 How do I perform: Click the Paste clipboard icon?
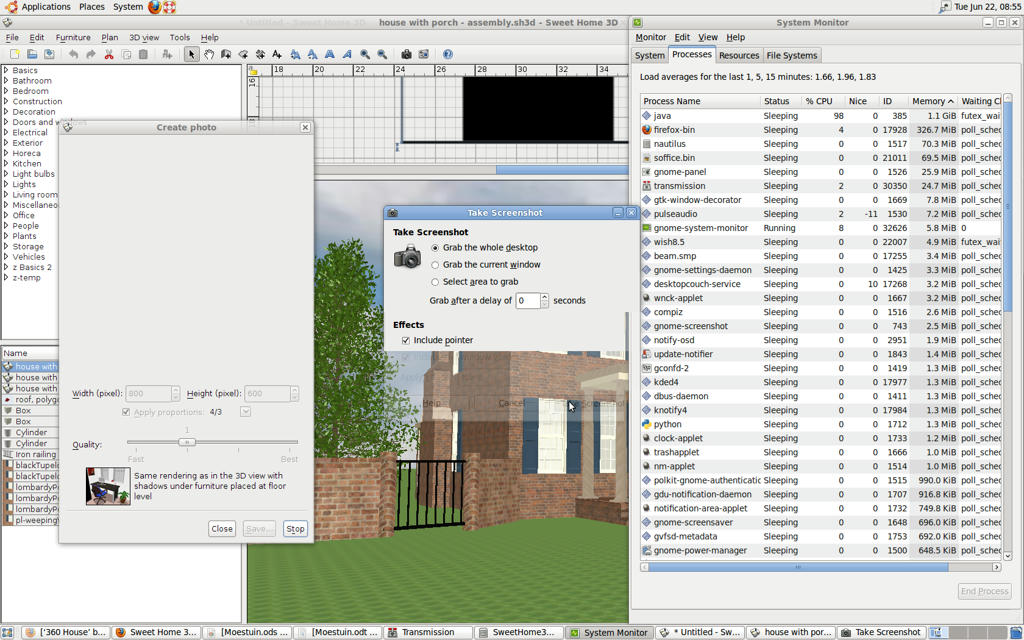(144, 54)
